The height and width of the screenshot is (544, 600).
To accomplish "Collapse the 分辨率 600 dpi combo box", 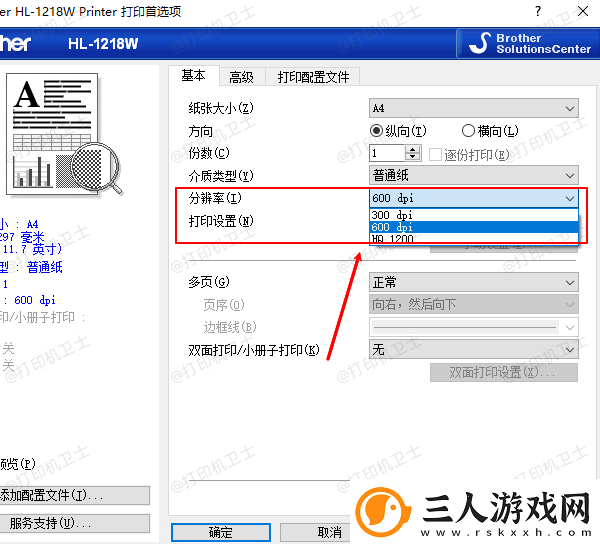I will coord(474,198).
